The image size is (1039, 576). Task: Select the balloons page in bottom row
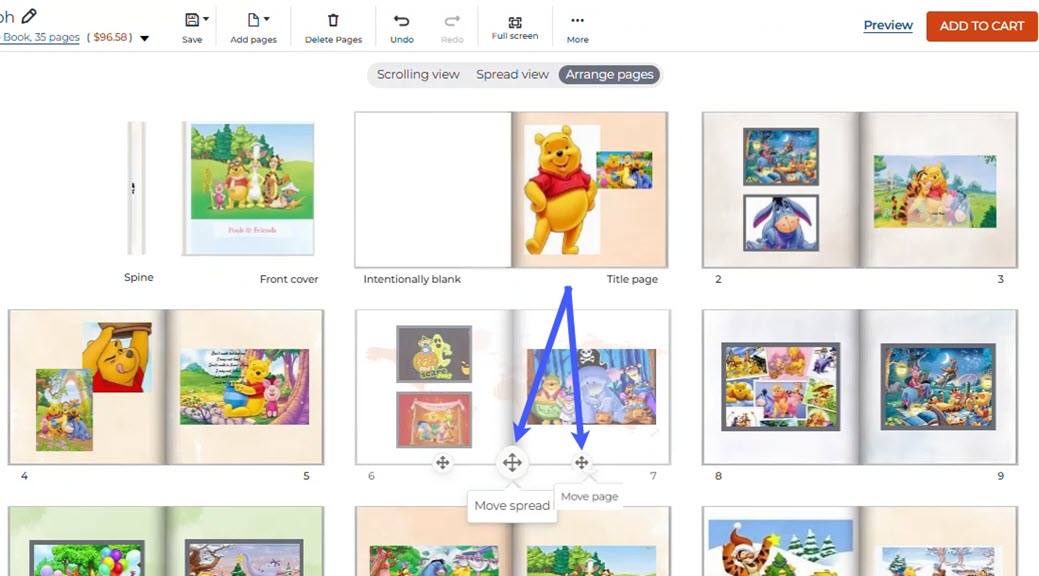tap(87, 542)
